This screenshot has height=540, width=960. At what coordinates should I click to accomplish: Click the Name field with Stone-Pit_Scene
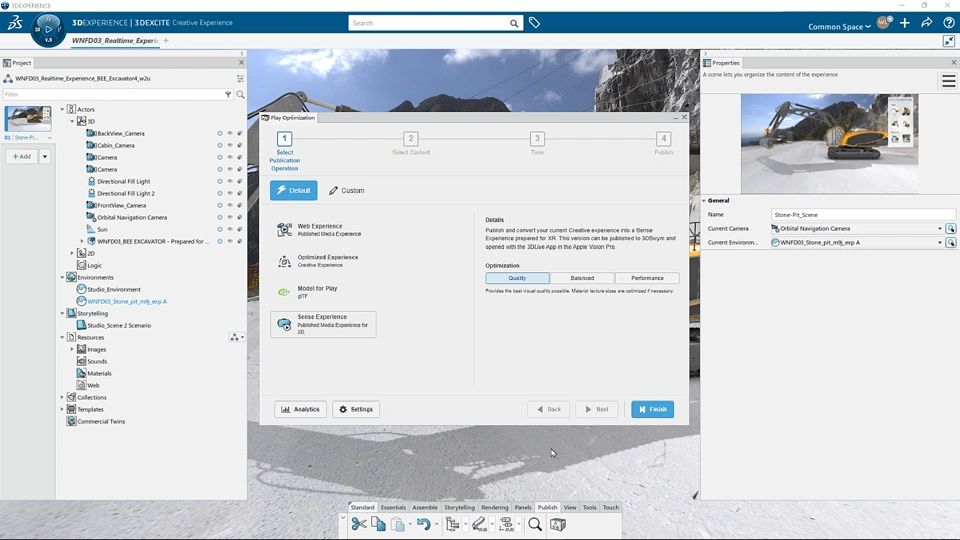[x=863, y=215]
